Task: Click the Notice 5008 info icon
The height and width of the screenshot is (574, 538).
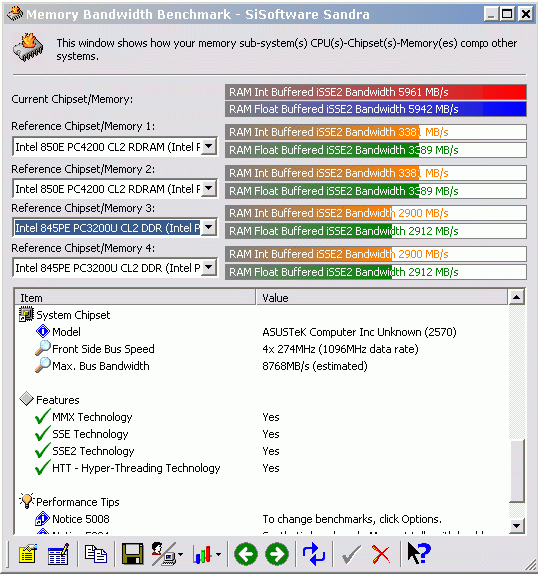Action: pyautogui.click(x=42, y=518)
